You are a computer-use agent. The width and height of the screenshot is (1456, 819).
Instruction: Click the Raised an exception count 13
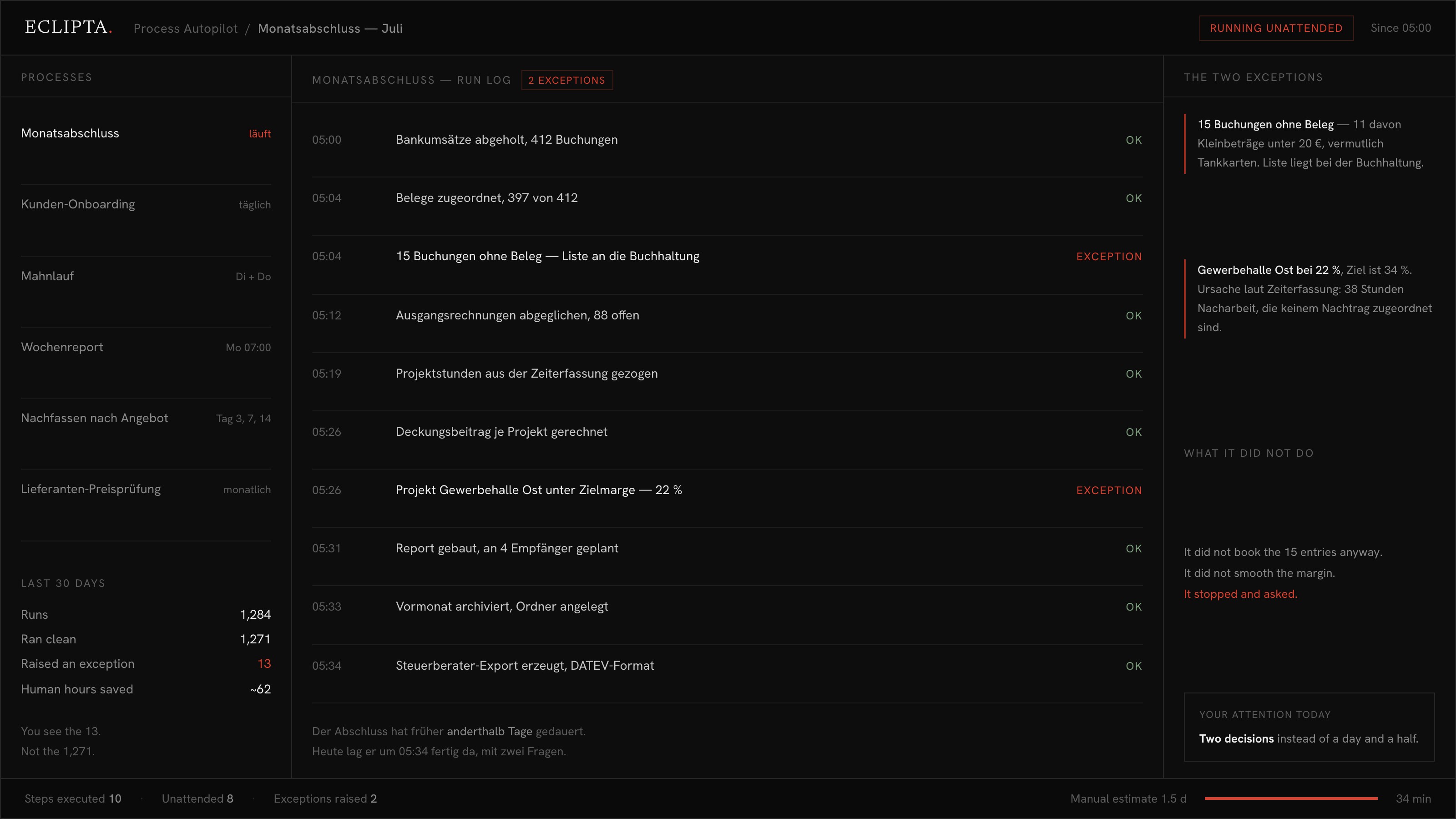click(x=264, y=663)
